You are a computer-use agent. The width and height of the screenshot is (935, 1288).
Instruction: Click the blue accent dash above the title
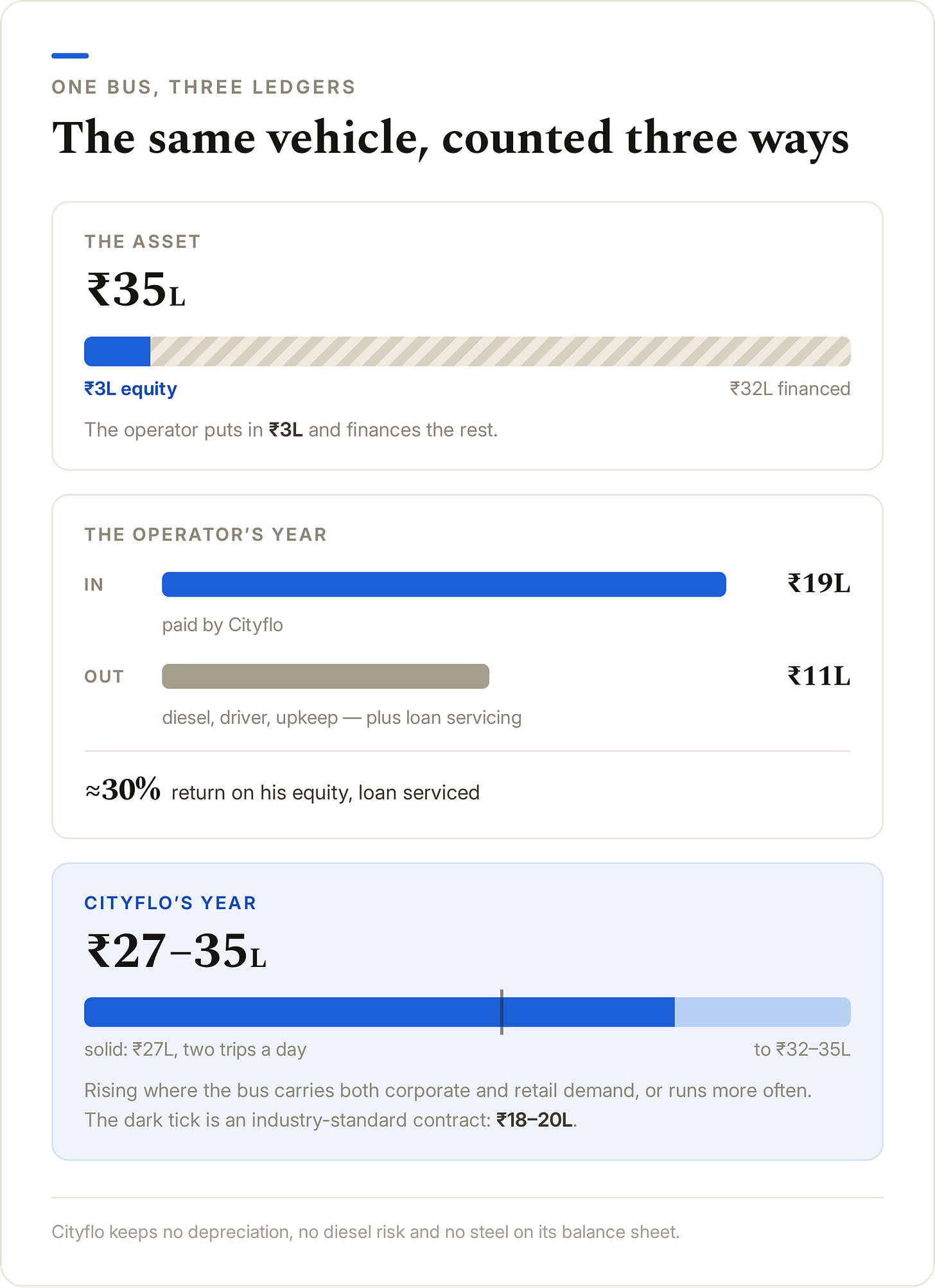point(70,56)
